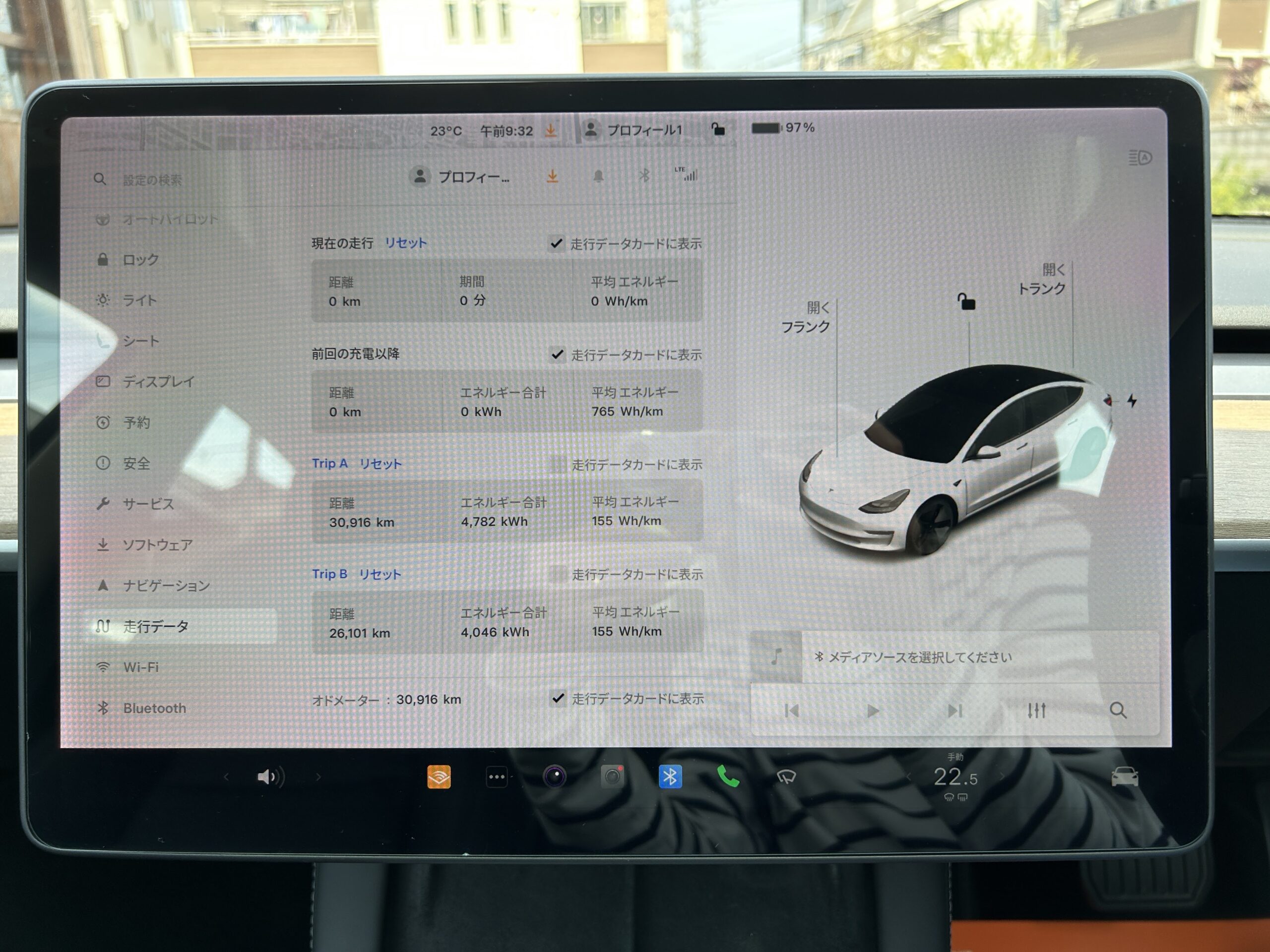Skip to the previous track
Screen dimensions: 1270x952
[x=792, y=711]
